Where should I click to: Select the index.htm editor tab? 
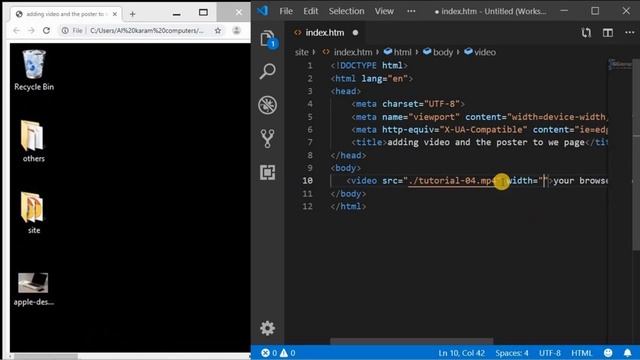pyautogui.click(x=325, y=33)
